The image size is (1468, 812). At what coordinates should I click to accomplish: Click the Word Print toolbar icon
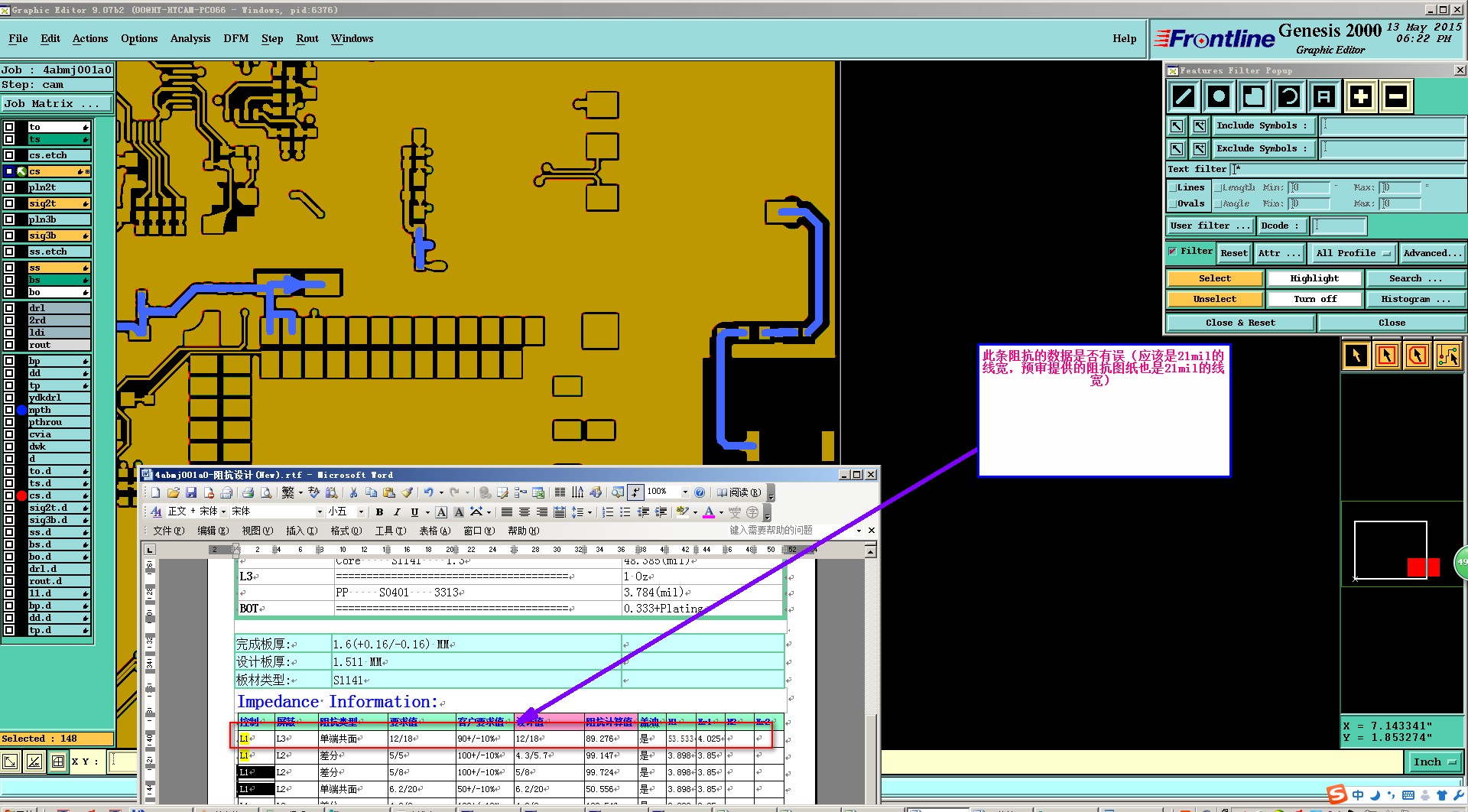[x=248, y=492]
